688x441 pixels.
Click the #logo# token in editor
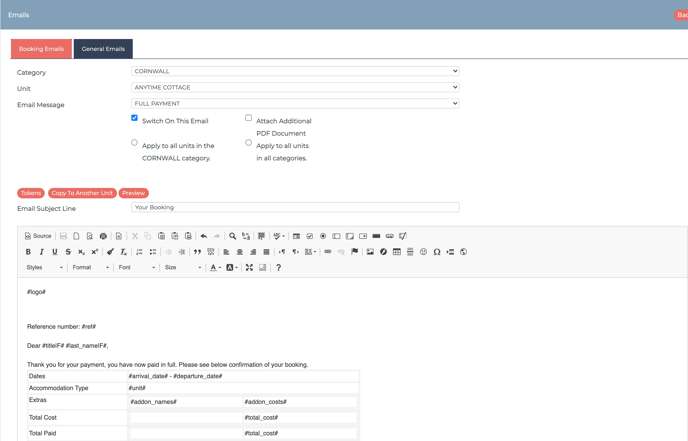36,292
